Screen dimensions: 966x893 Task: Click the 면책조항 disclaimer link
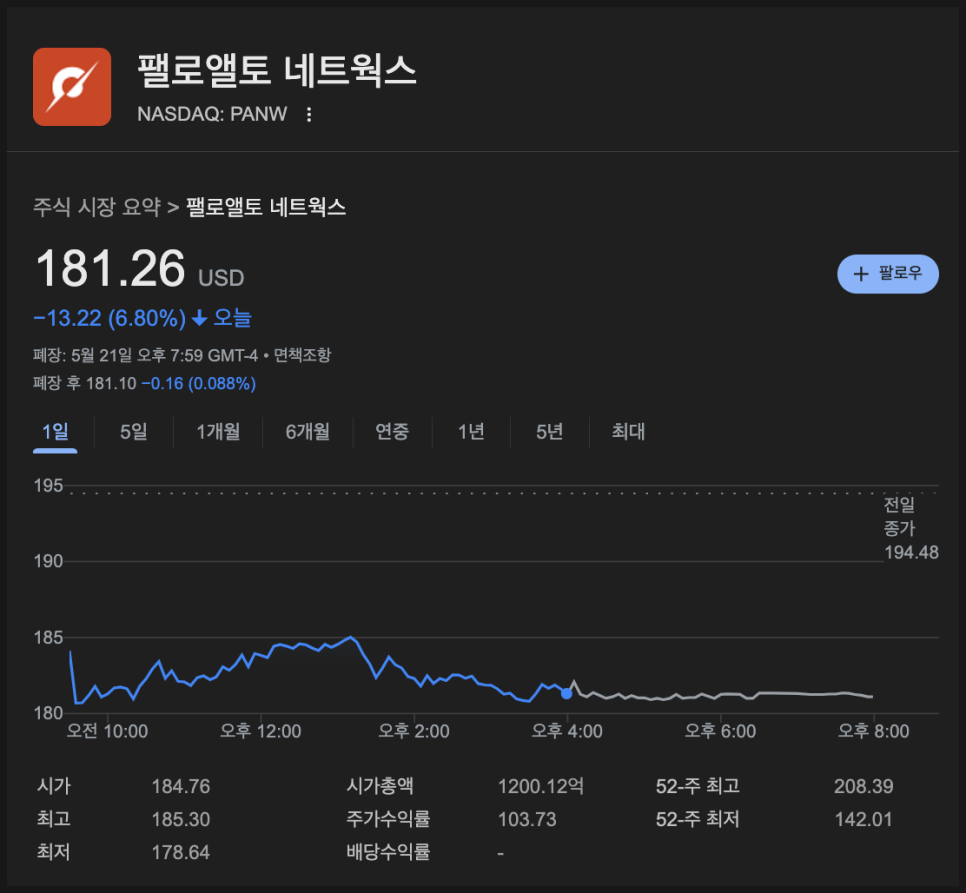tap(302, 355)
